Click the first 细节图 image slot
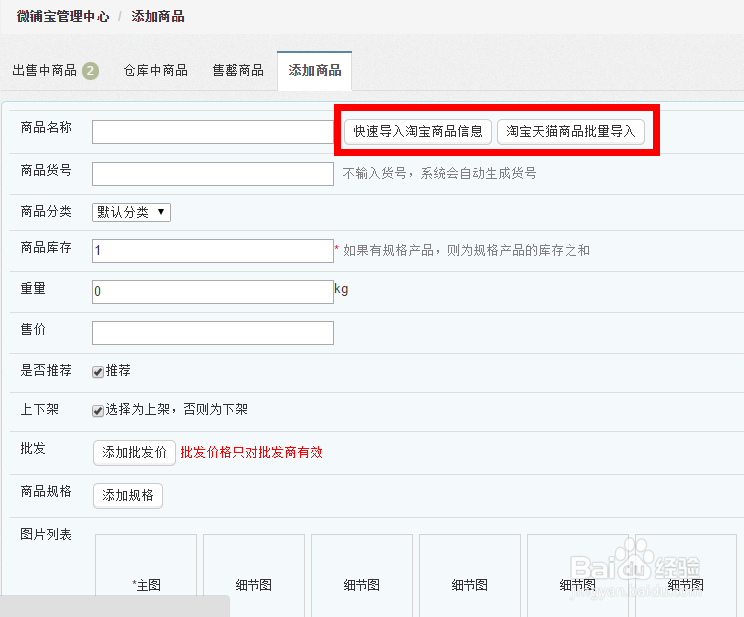744x617 pixels. 254,575
